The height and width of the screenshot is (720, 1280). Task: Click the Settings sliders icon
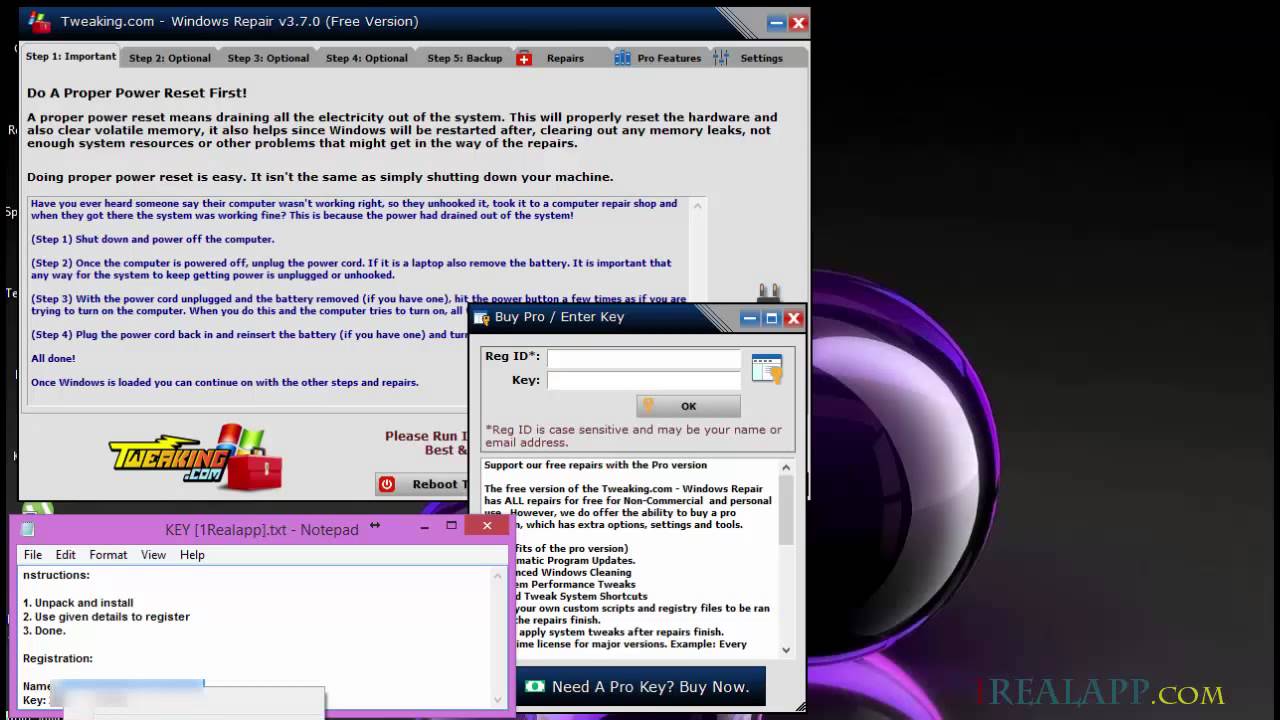721,58
